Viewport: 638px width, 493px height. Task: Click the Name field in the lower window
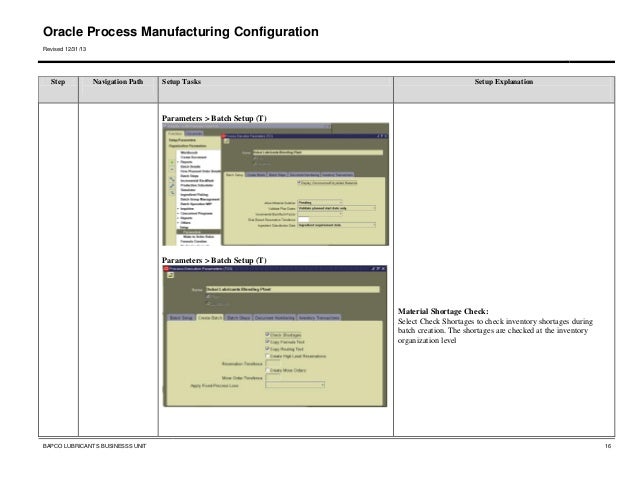(x=293, y=289)
